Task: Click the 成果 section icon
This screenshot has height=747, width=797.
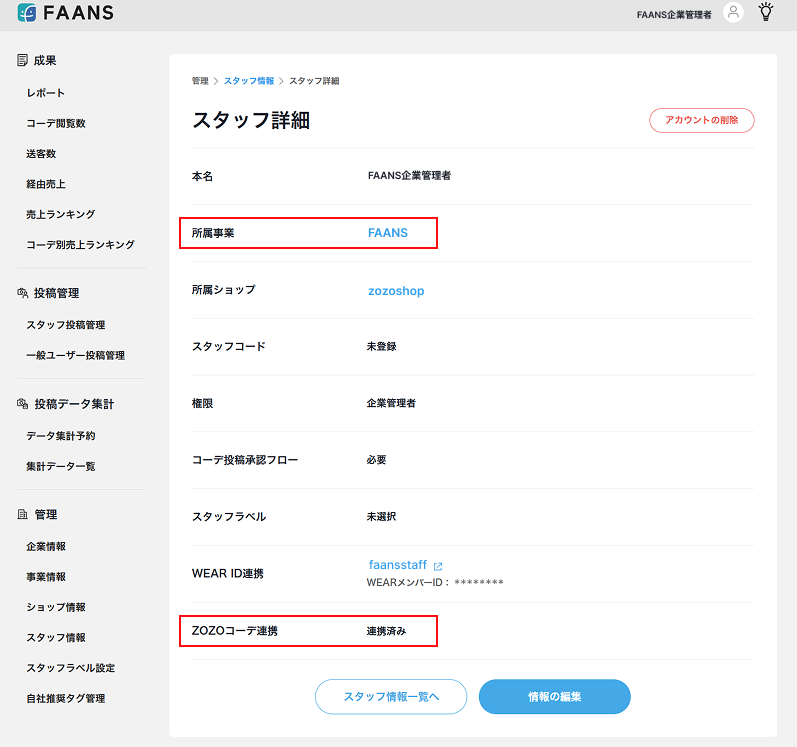Action: coord(22,60)
